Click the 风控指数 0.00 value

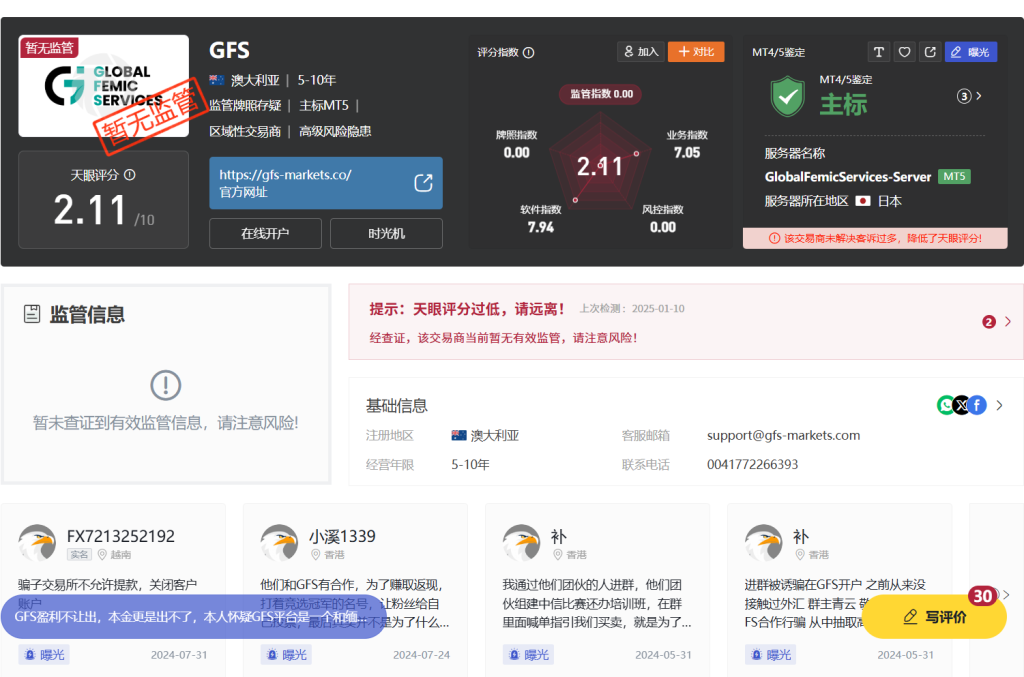tap(663, 227)
